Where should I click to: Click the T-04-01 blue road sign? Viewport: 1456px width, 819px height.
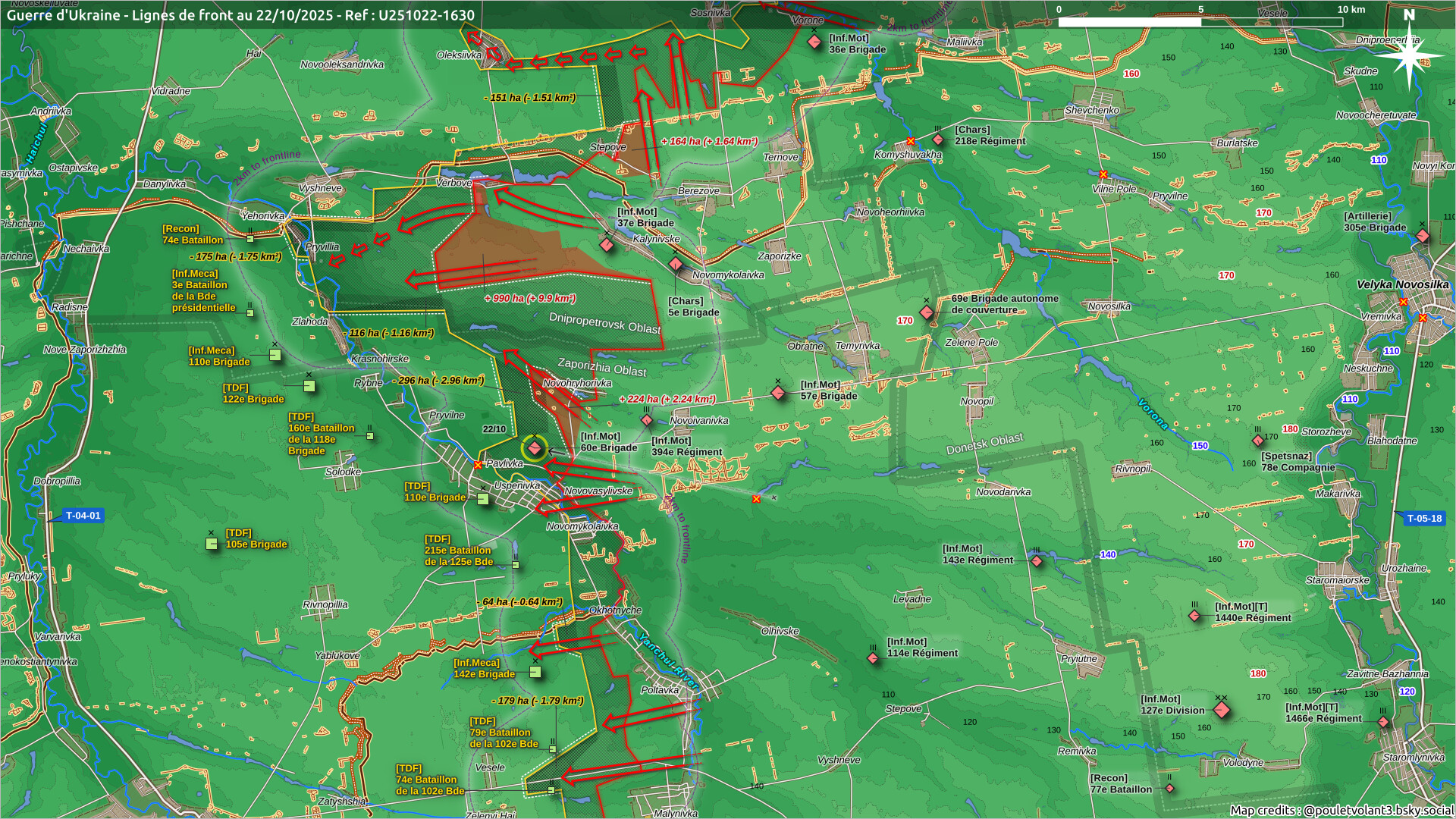click(82, 516)
